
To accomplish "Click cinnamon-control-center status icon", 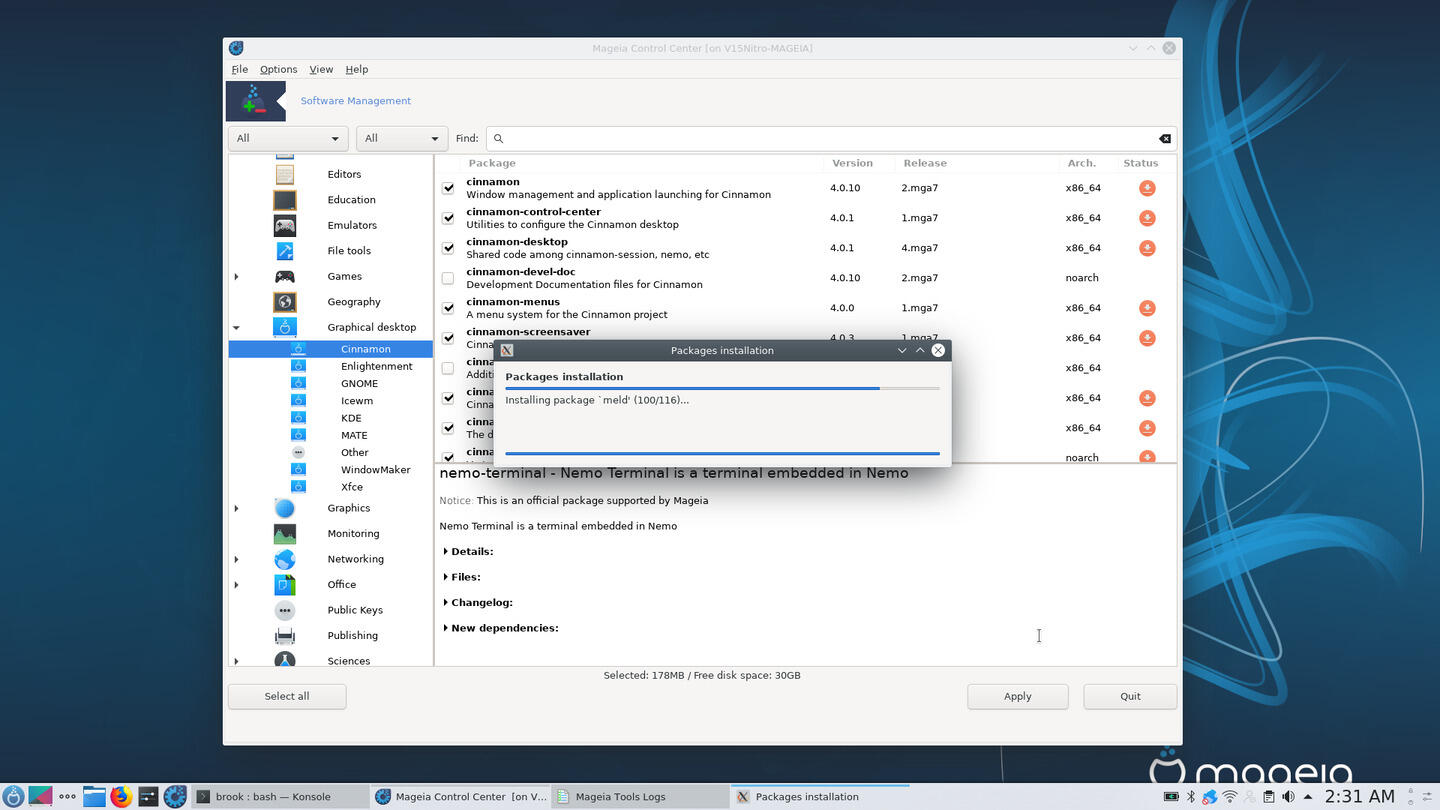I will click(x=1147, y=218).
